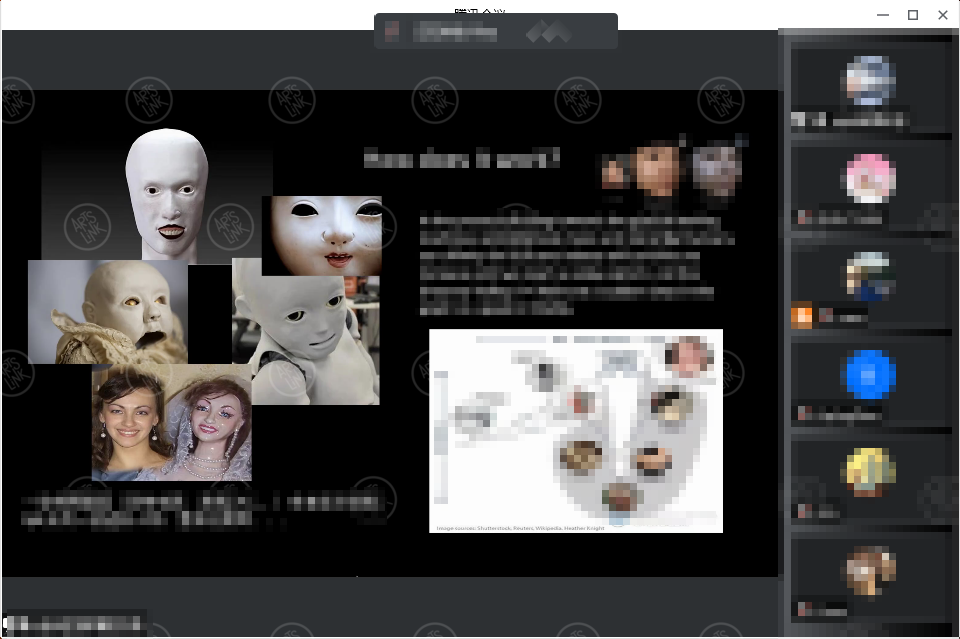
Task: Click the blurred meeting info text in top bar
Action: point(456,31)
